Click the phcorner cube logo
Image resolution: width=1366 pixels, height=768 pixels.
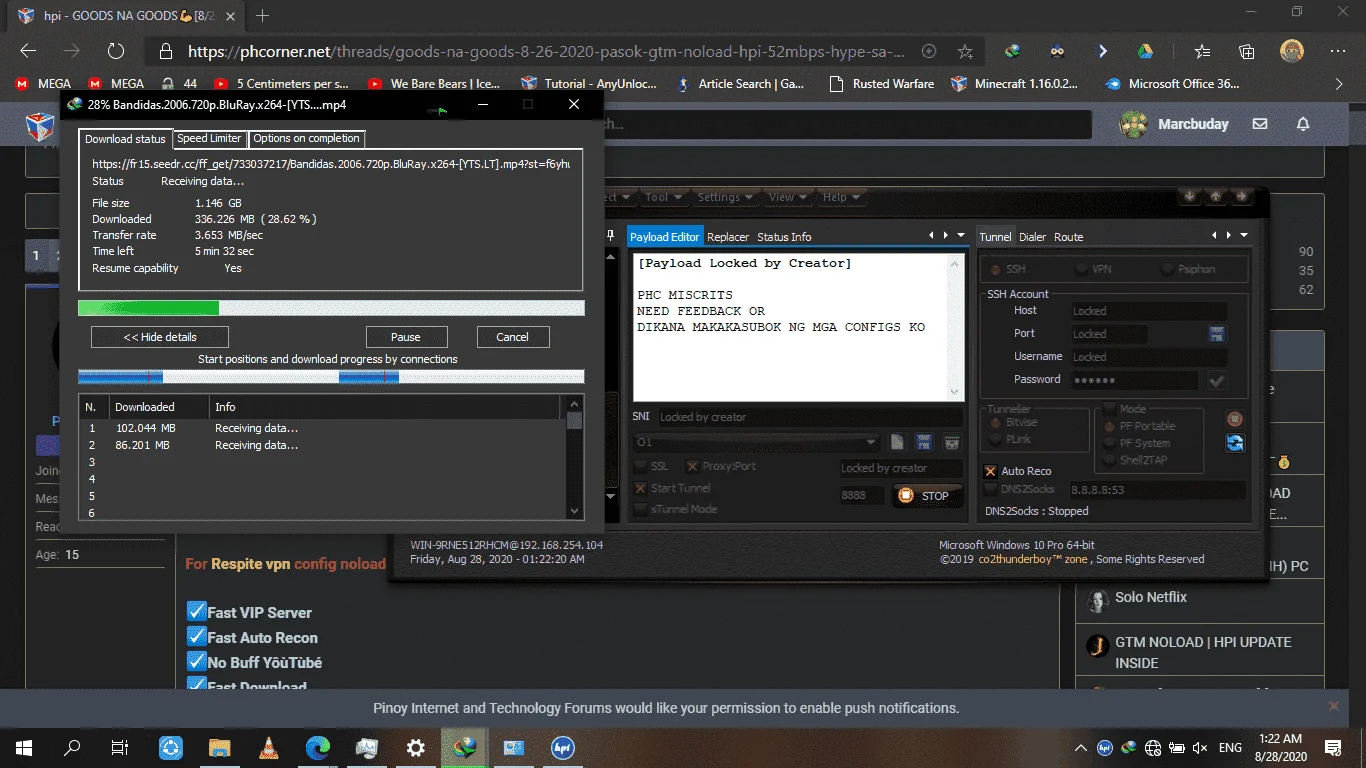pyautogui.click(x=40, y=125)
